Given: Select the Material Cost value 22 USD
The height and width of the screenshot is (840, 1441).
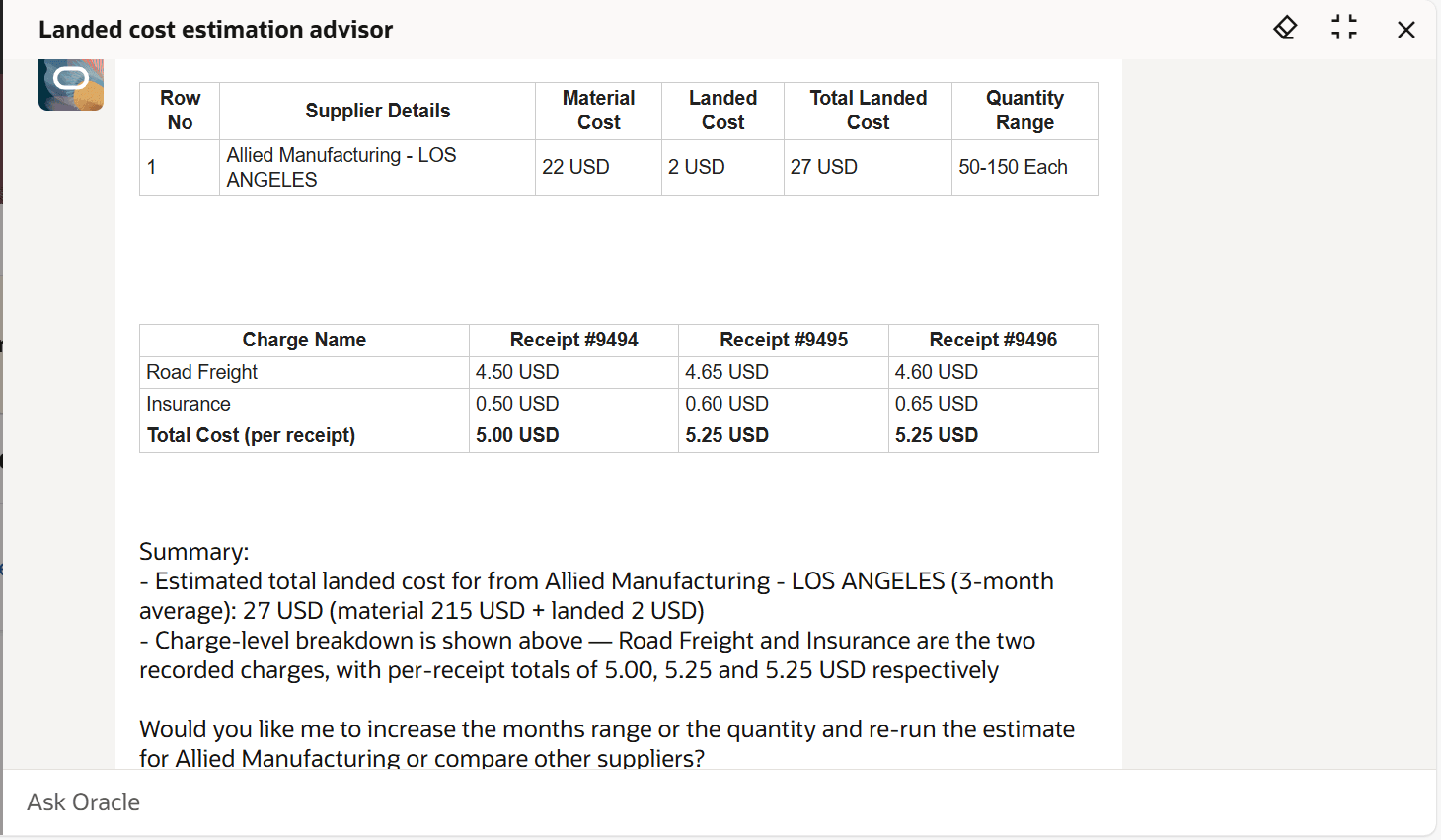Looking at the screenshot, I should click(x=575, y=167).
